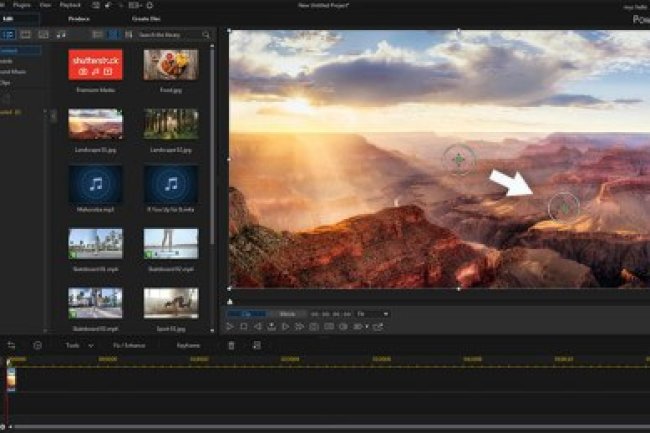Click the green motion marker at center
Image resolution: width=650 pixels, height=433 pixels.
tap(459, 159)
